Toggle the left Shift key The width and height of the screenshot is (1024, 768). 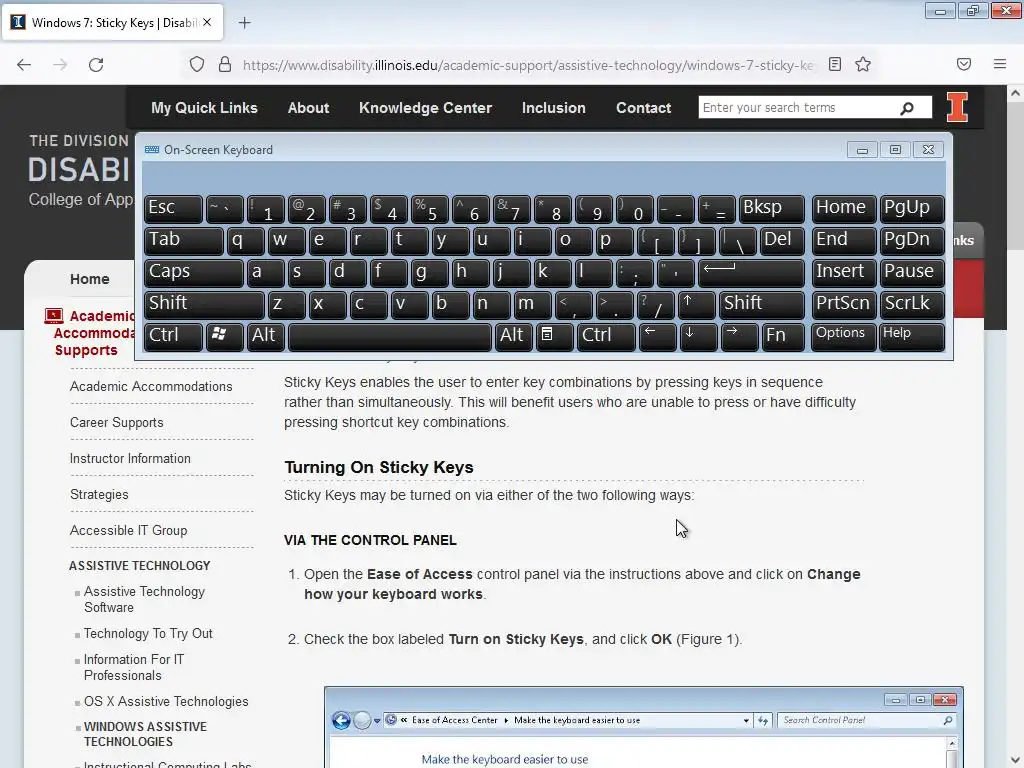point(204,304)
